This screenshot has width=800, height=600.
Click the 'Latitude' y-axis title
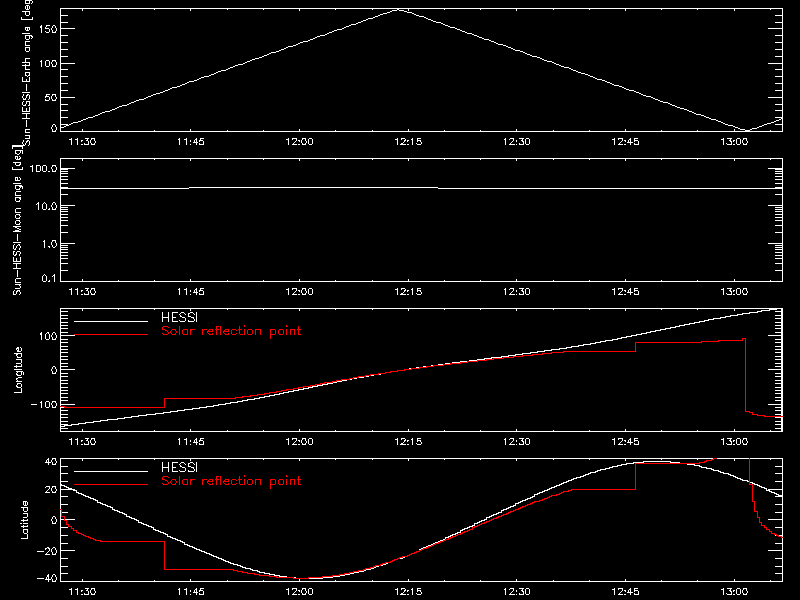(24, 520)
